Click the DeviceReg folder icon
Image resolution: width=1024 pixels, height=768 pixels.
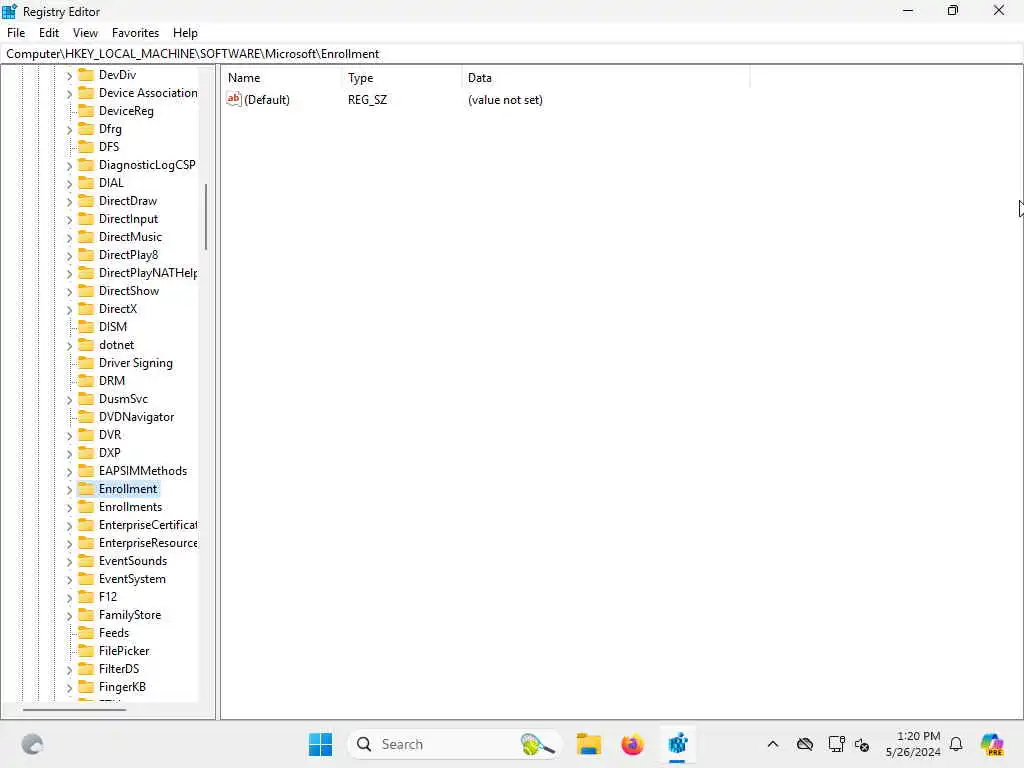[86, 110]
